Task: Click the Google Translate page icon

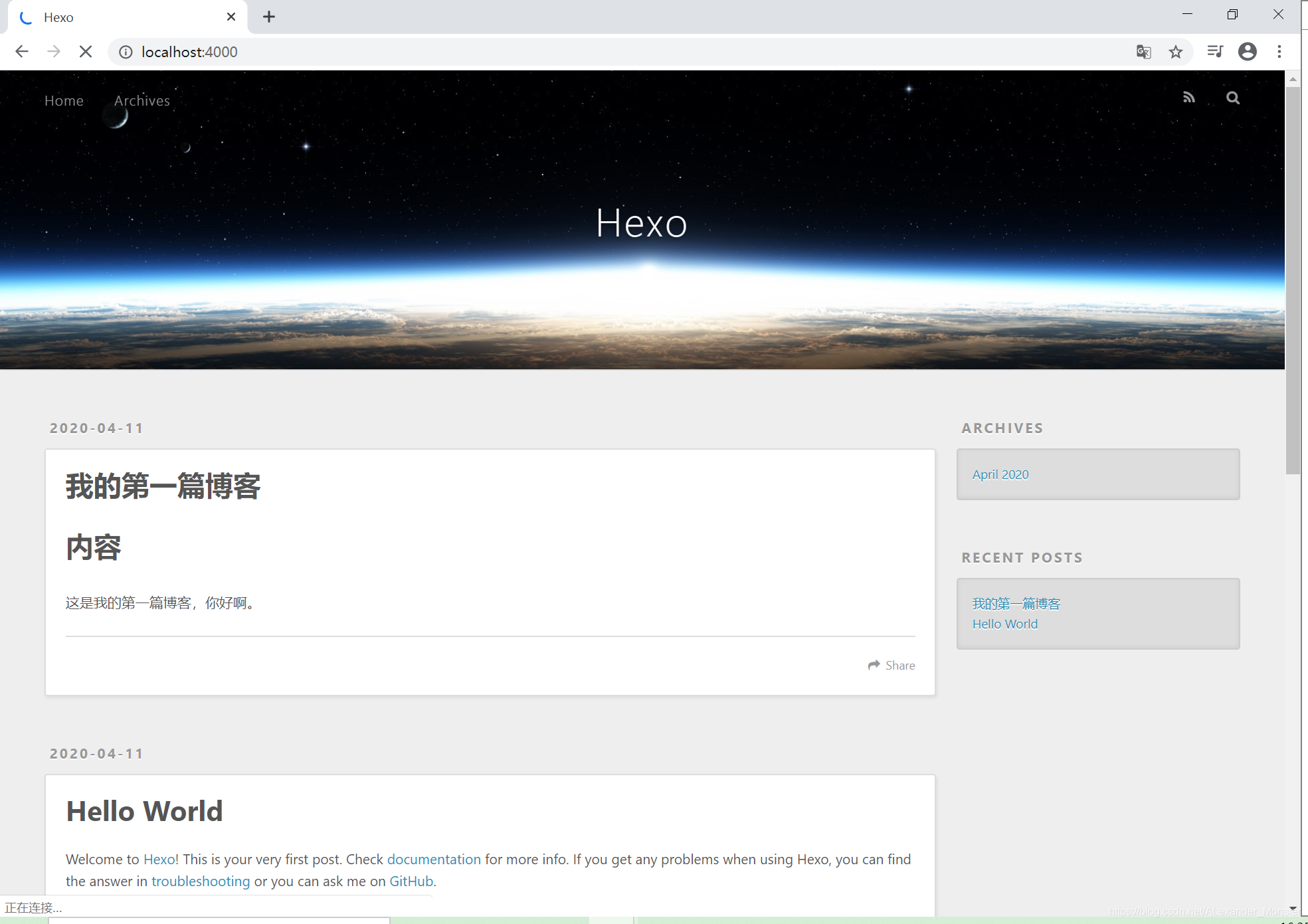Action: [x=1143, y=52]
